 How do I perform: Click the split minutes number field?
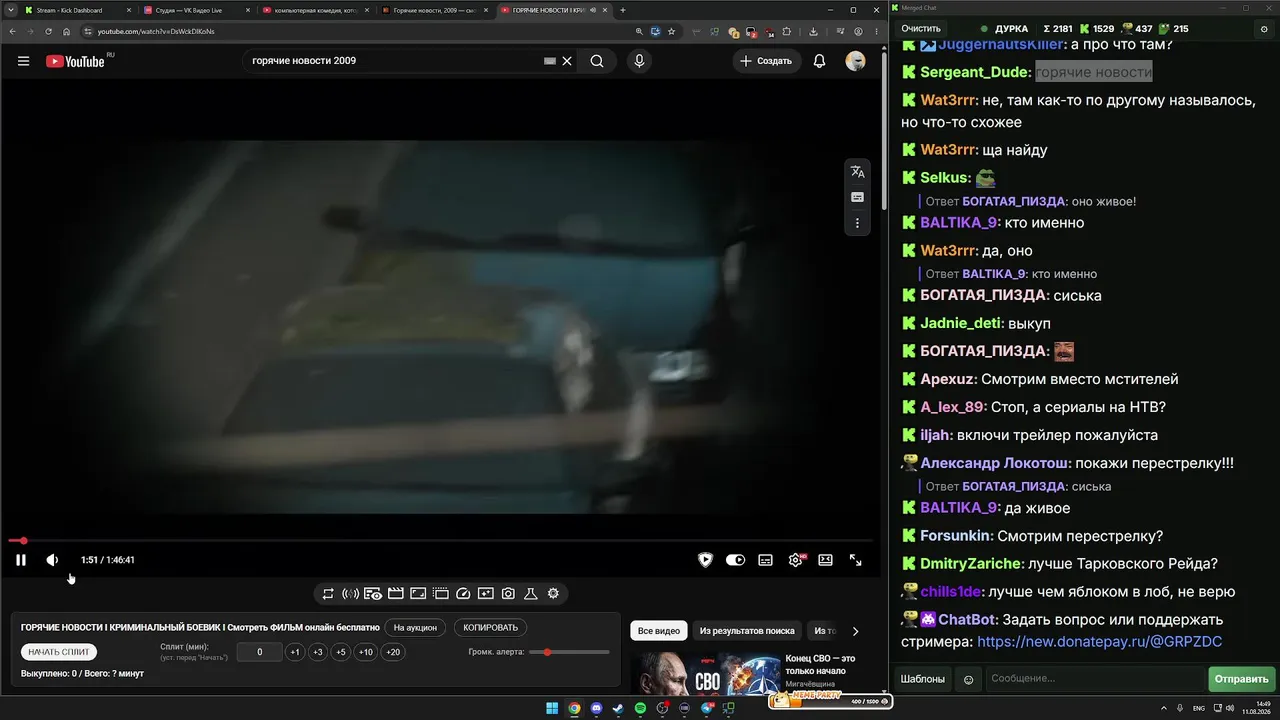coord(260,652)
